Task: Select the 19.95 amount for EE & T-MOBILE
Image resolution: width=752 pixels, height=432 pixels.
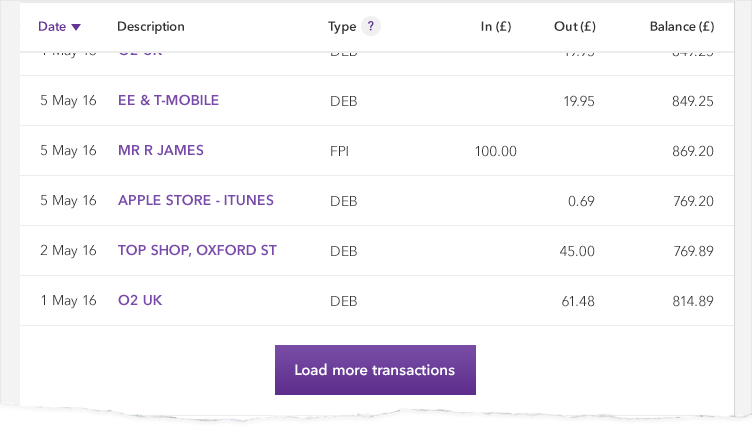Action: click(x=578, y=101)
